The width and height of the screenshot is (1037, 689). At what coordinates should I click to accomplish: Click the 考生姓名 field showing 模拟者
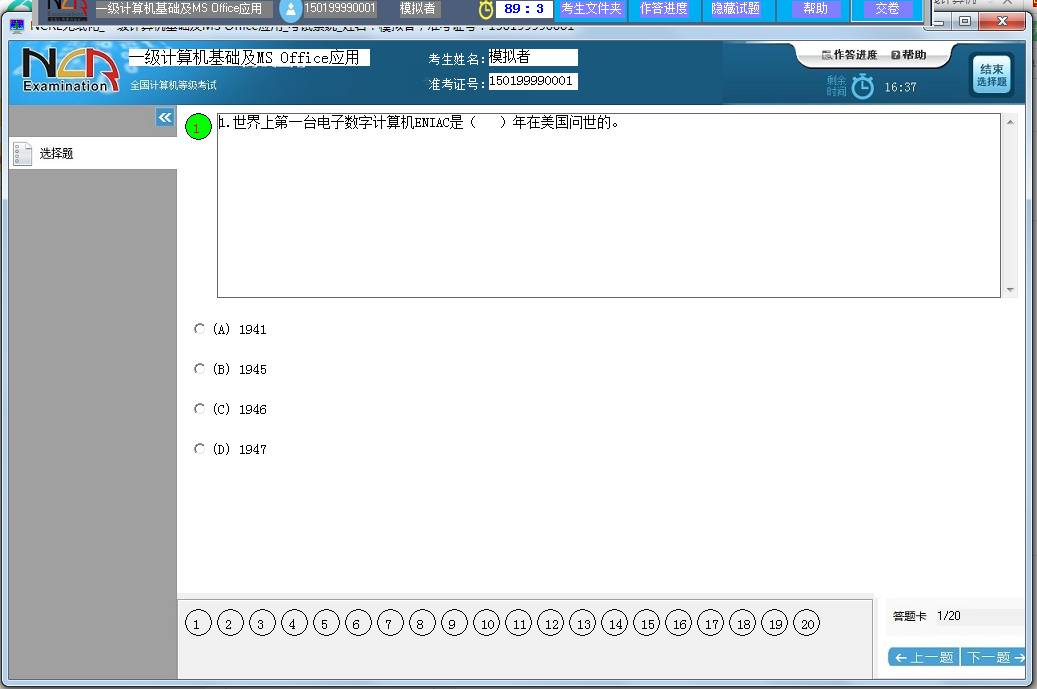click(x=532, y=57)
